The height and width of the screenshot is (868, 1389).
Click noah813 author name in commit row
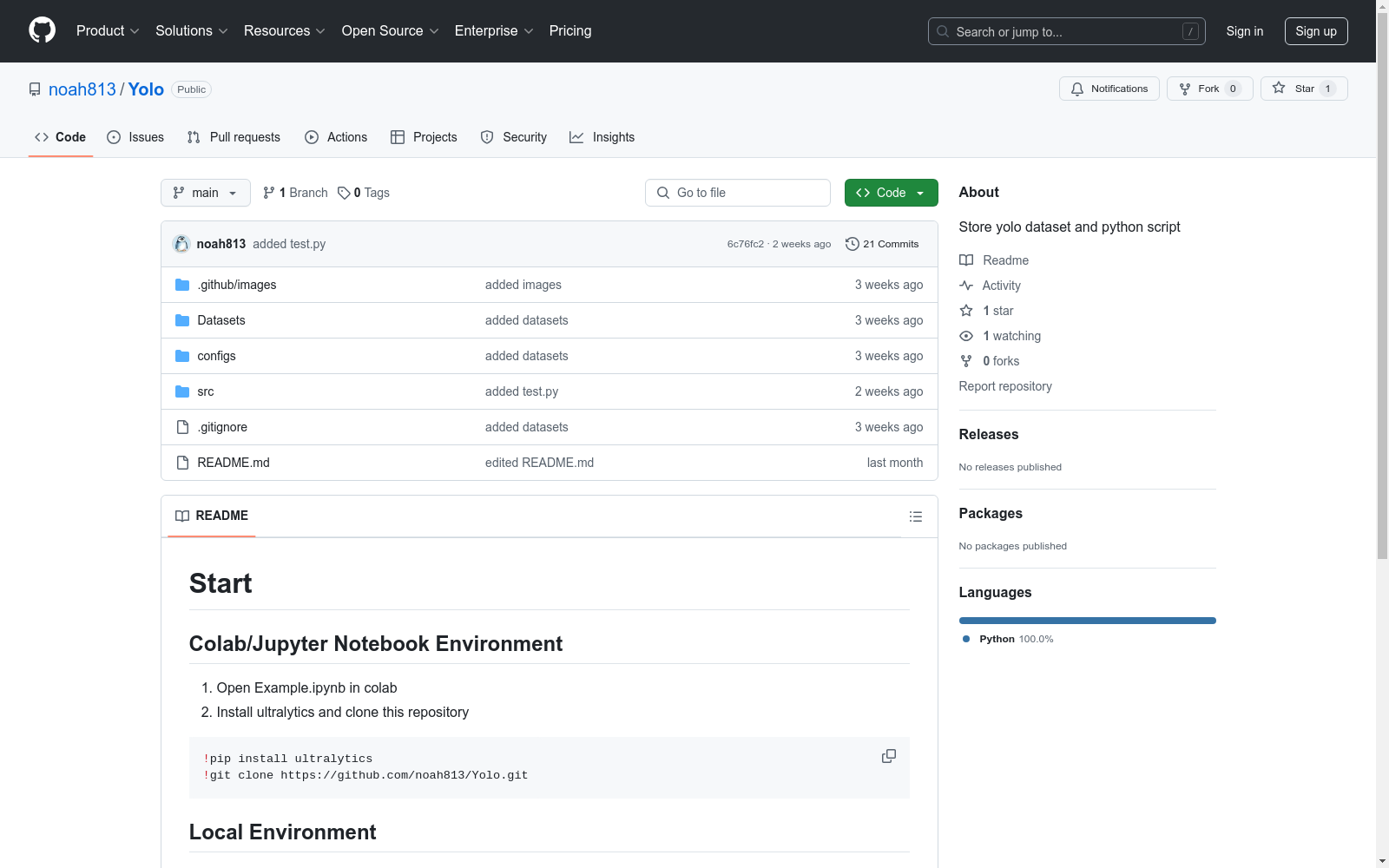pos(221,244)
